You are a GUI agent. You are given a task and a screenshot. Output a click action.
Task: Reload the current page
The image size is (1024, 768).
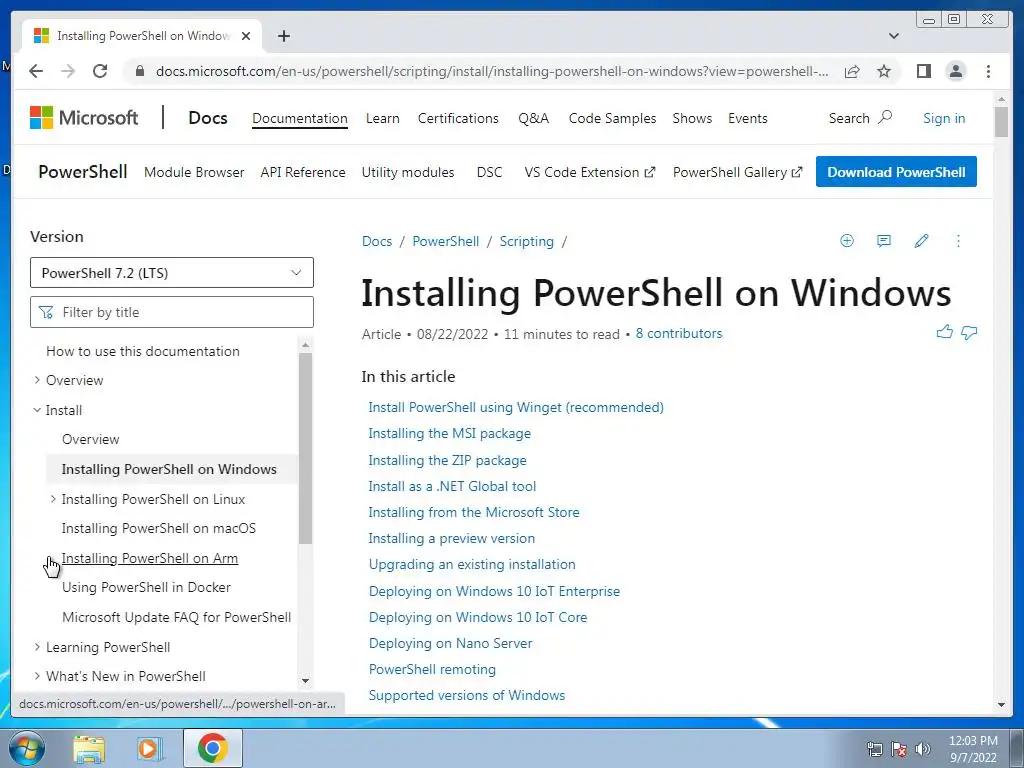[100, 71]
